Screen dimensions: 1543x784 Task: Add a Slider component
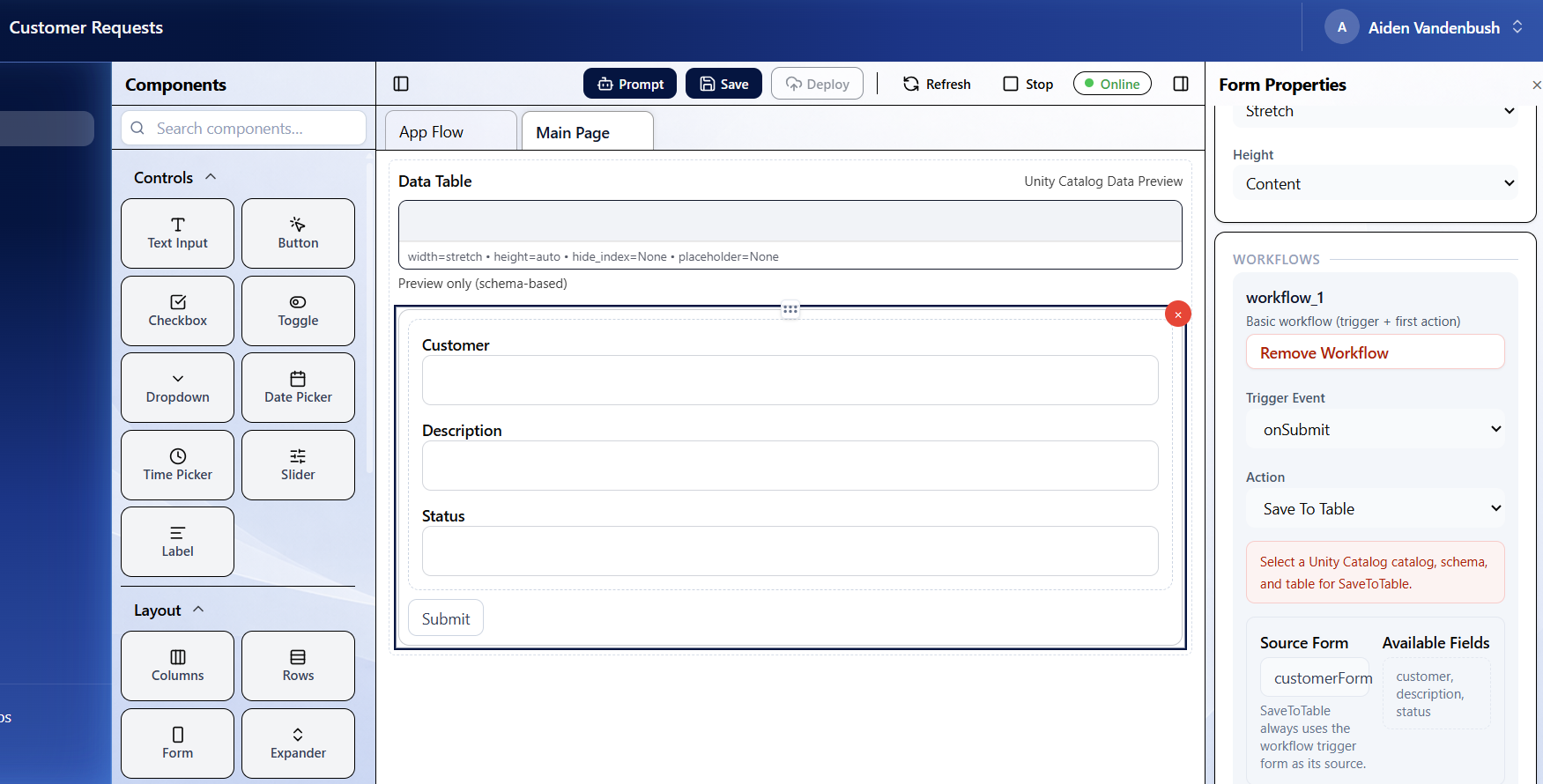298,465
